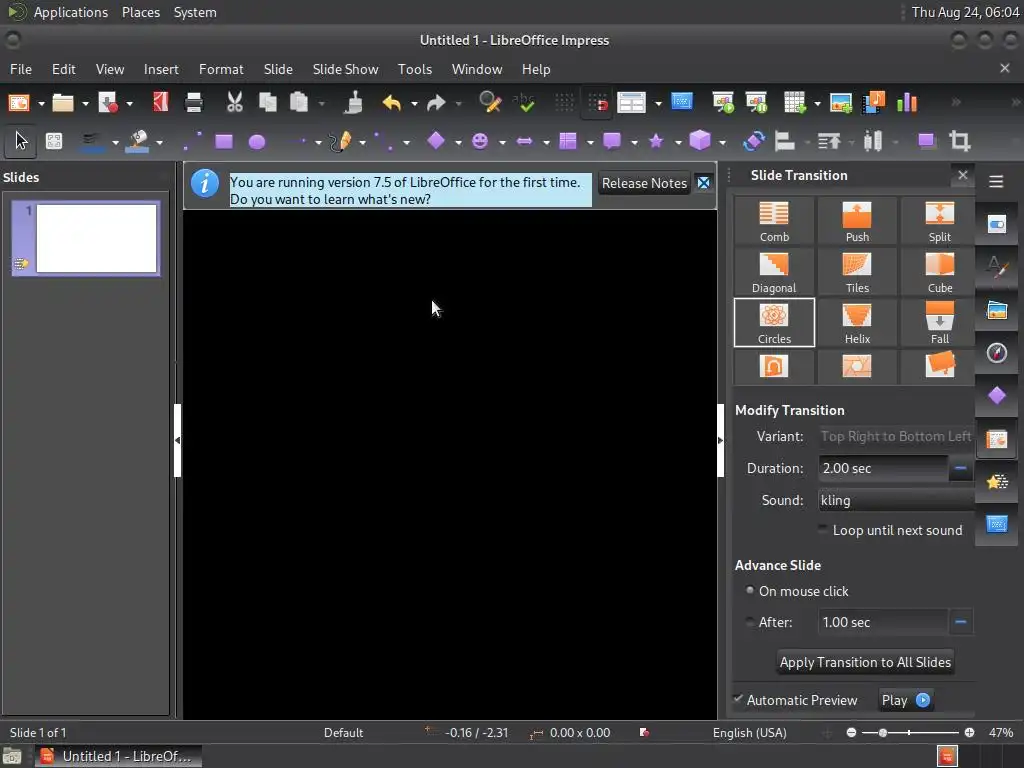Open the Window menu
Image resolution: width=1024 pixels, height=768 pixels.
[x=477, y=69]
